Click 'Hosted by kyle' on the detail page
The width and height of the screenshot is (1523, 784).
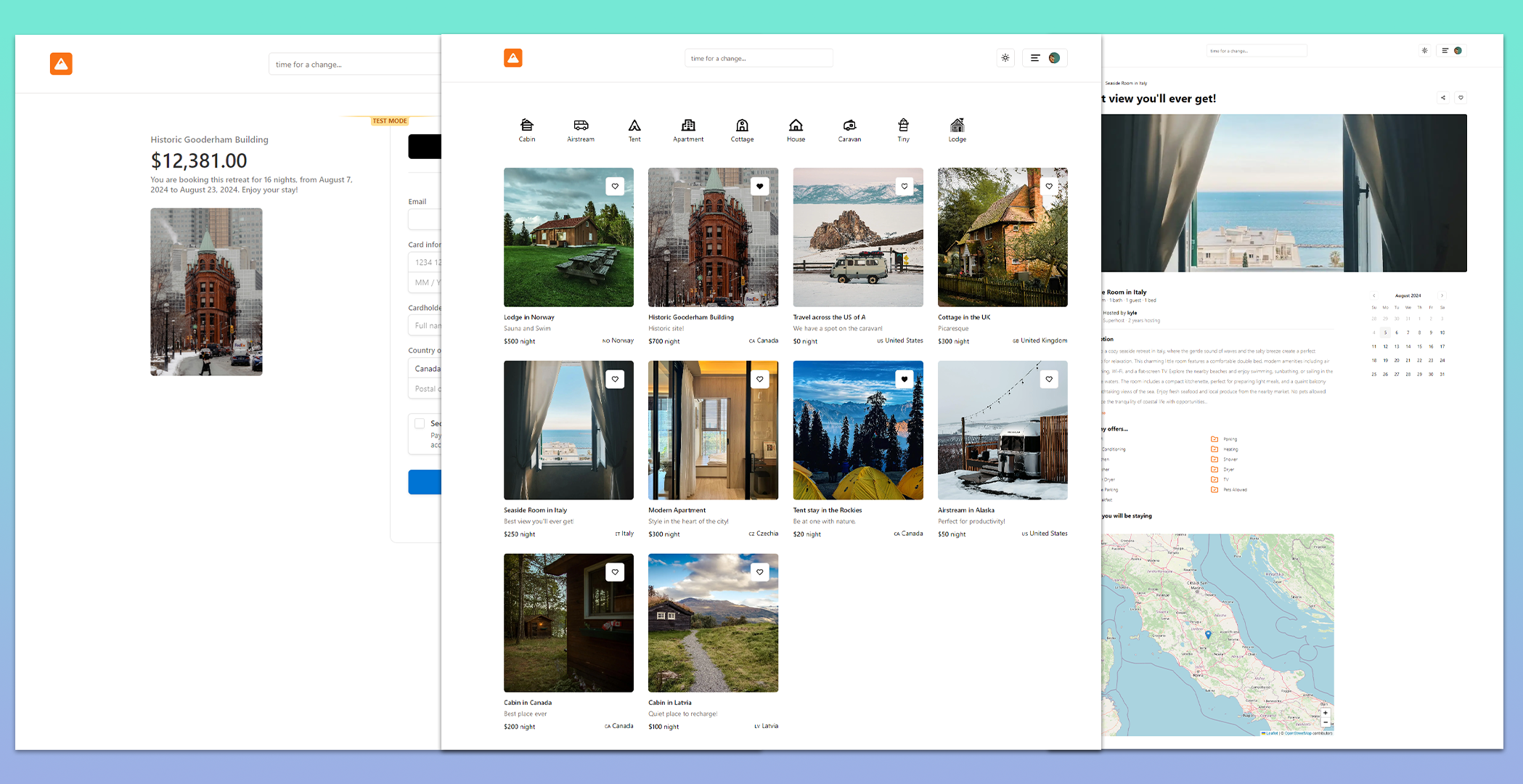tap(1120, 313)
